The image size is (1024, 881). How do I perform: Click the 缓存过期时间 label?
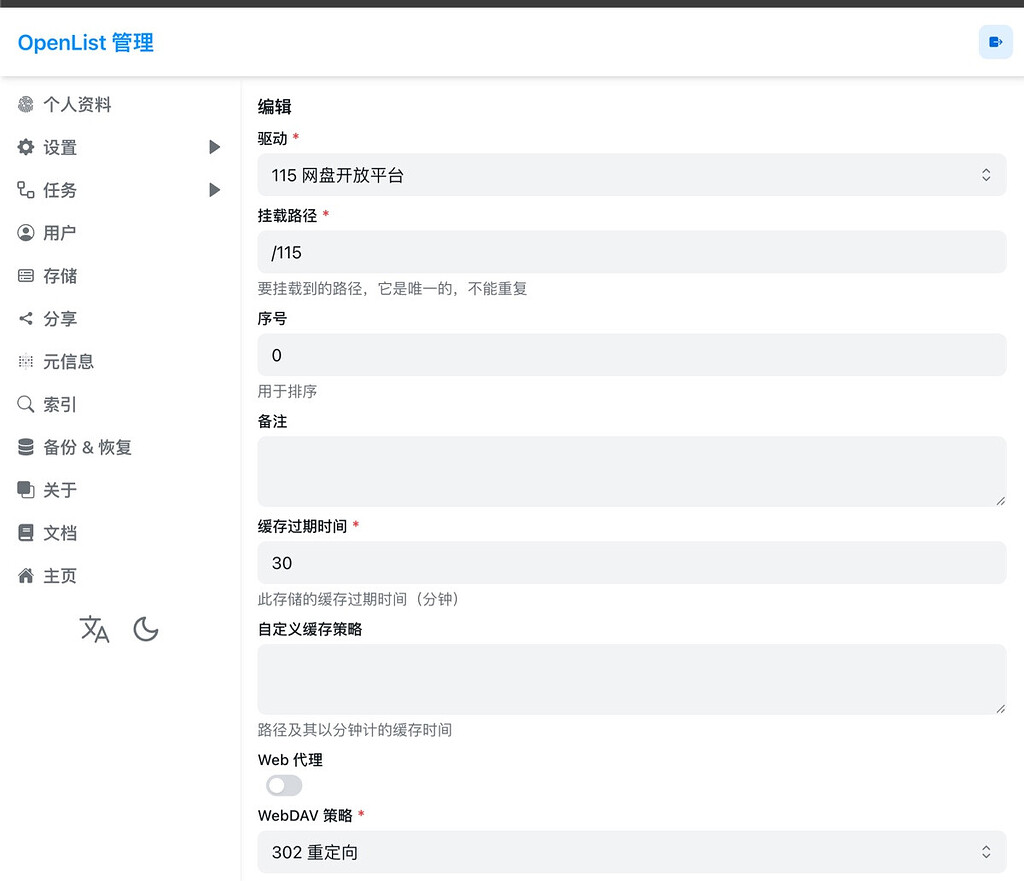click(302, 526)
